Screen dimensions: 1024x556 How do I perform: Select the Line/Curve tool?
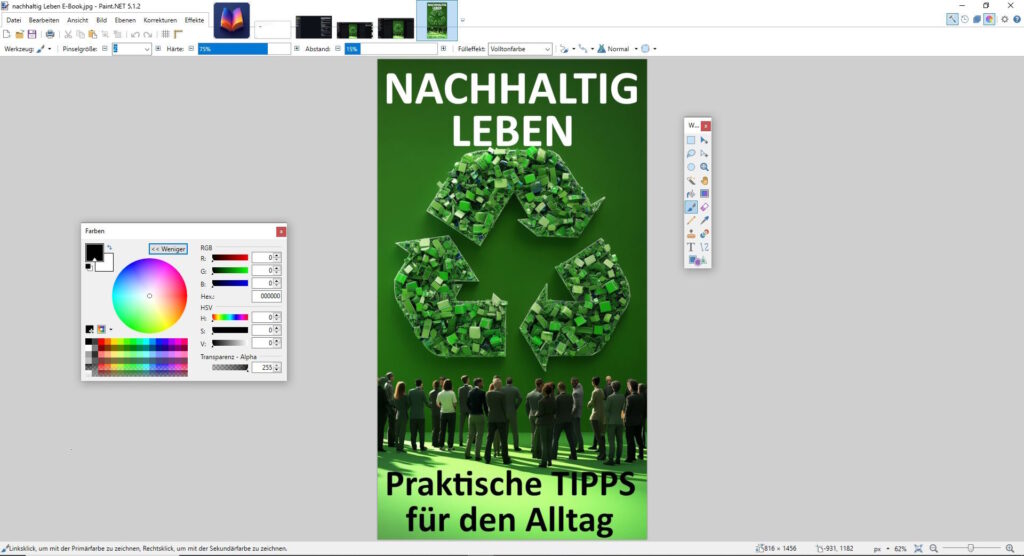click(x=704, y=247)
